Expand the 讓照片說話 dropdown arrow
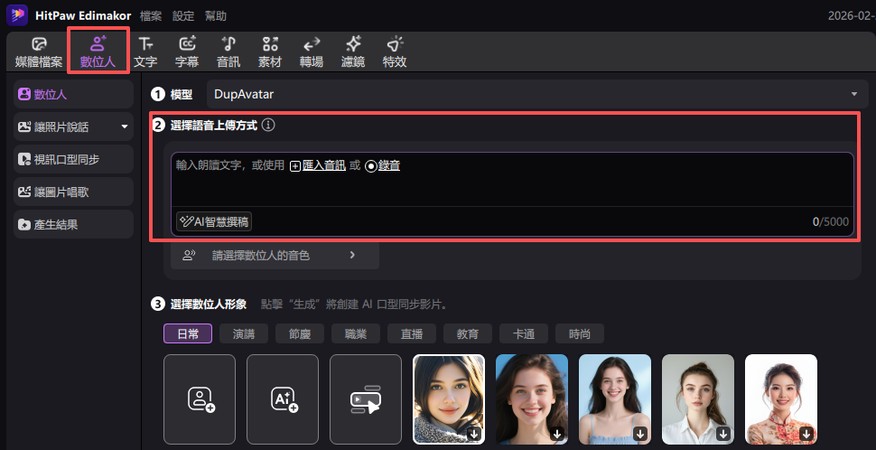Screen dimensions: 876x450 pos(125,127)
